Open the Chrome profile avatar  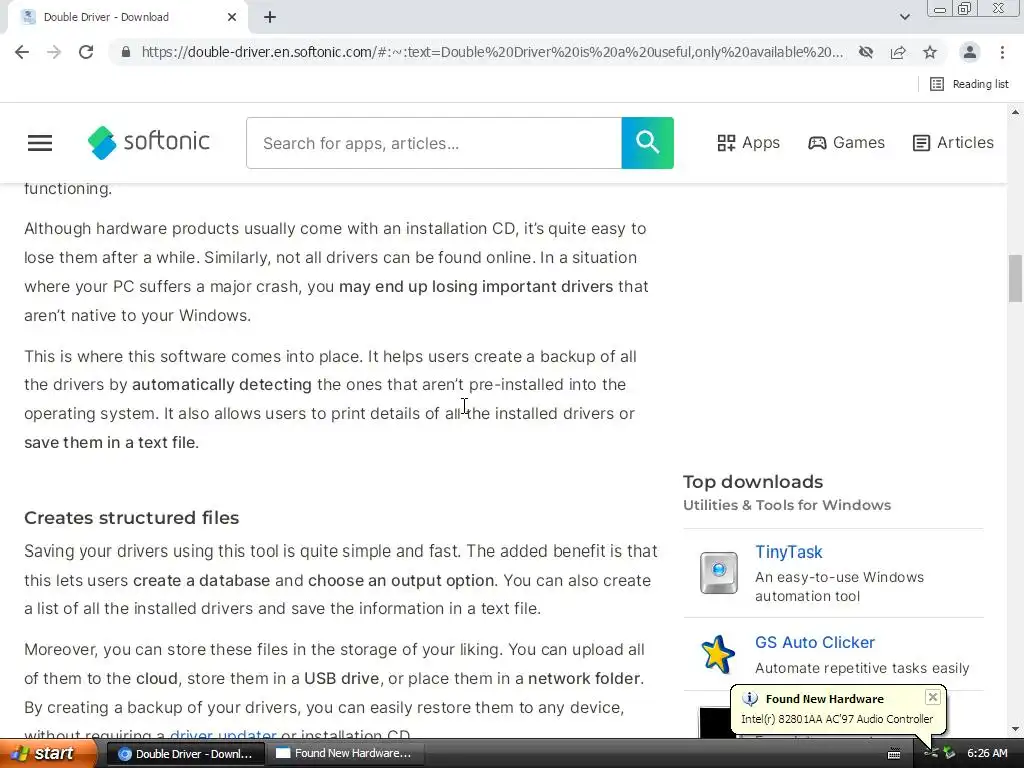(970, 52)
